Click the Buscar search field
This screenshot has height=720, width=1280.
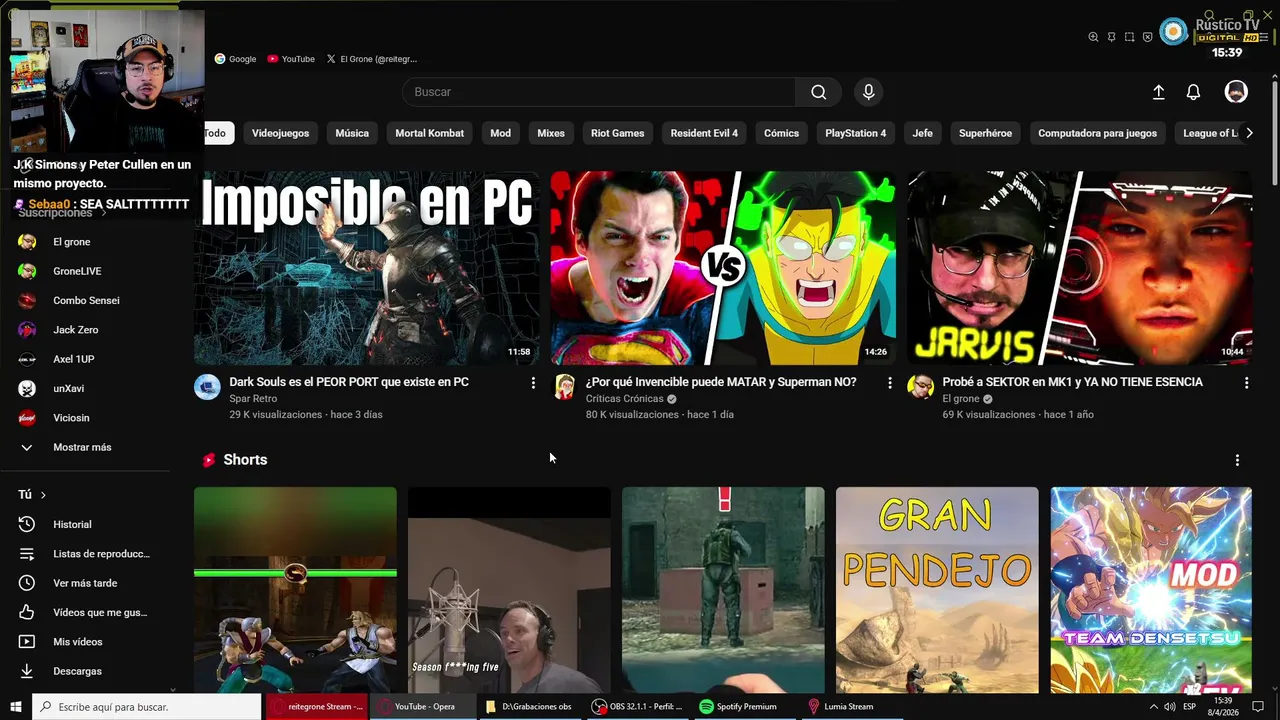click(x=599, y=92)
